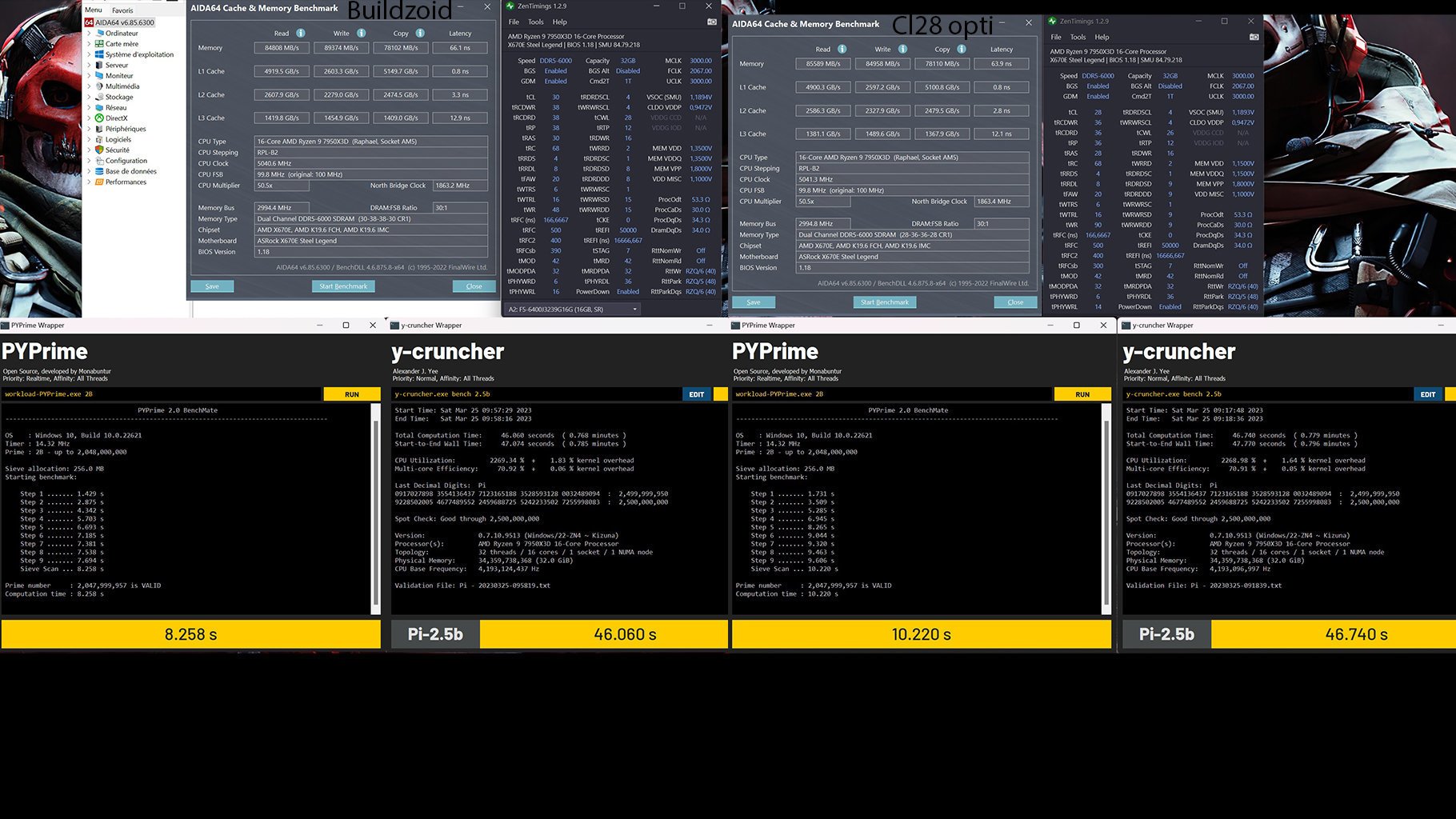Screen dimensions: 1456x819
Task: Open the Menu tab in AIDA64
Action: tap(94, 10)
